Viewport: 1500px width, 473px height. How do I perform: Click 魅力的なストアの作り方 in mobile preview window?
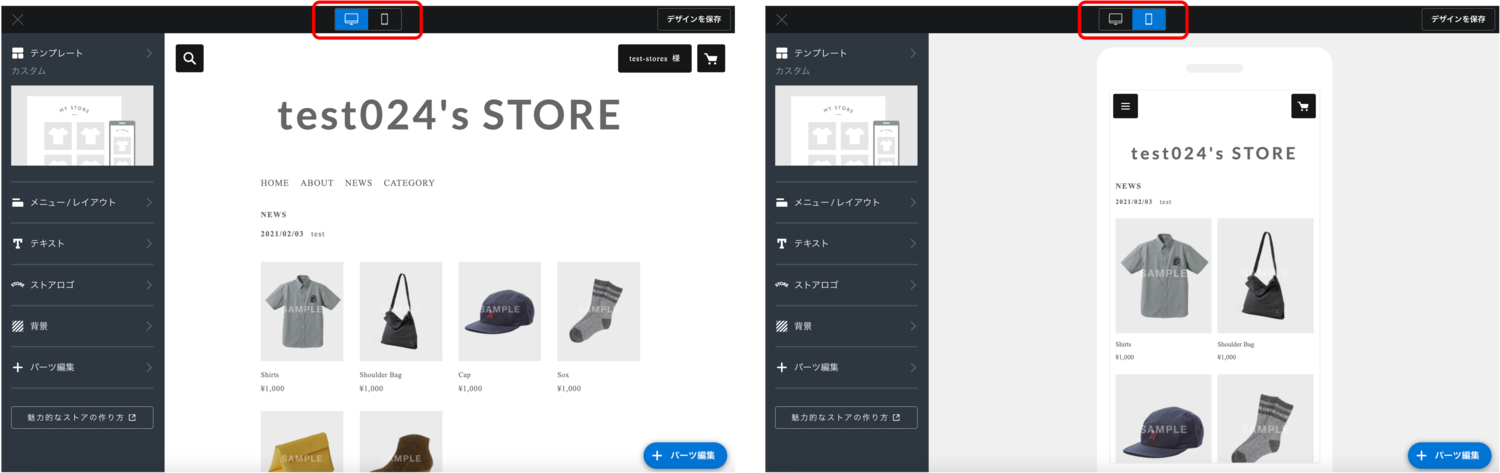click(x=846, y=417)
